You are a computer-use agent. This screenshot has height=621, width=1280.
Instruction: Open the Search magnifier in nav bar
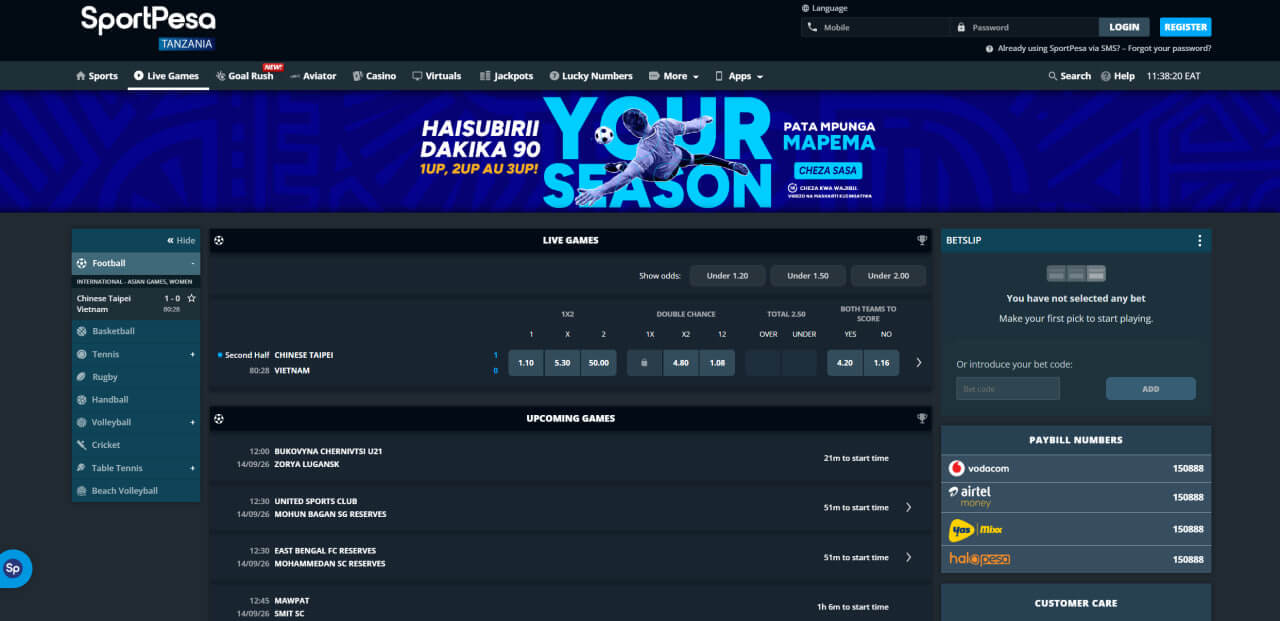pos(1069,76)
